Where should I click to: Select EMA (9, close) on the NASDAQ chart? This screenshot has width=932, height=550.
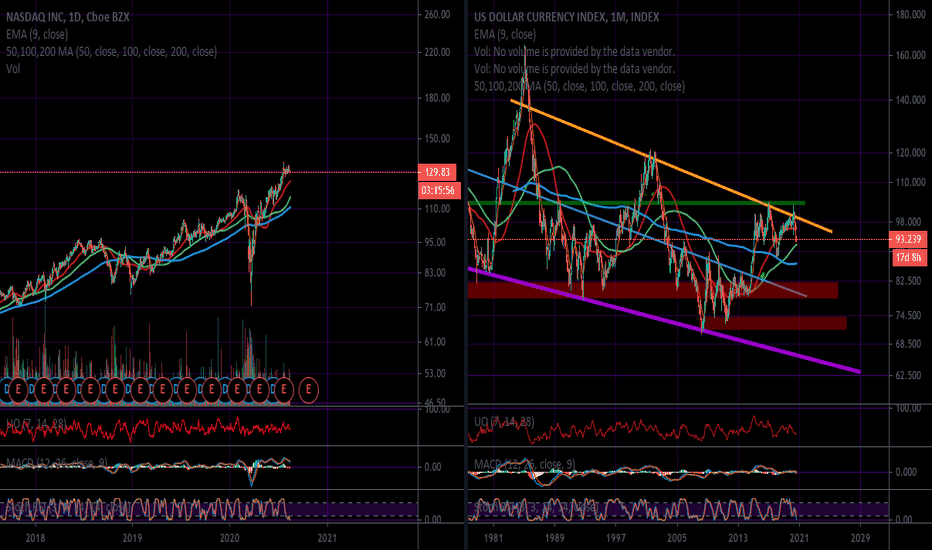pyautogui.click(x=37, y=34)
